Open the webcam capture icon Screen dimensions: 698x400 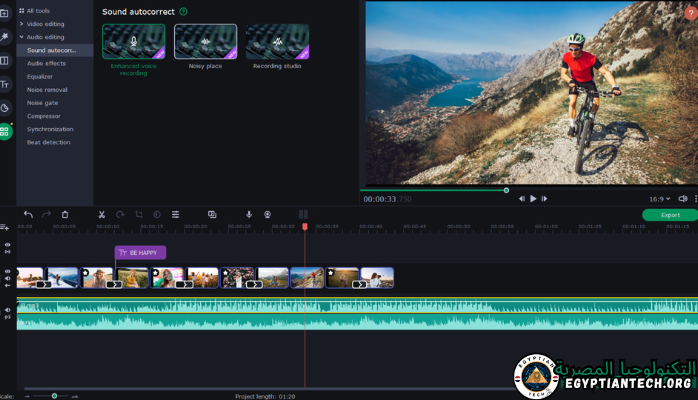click(x=267, y=214)
